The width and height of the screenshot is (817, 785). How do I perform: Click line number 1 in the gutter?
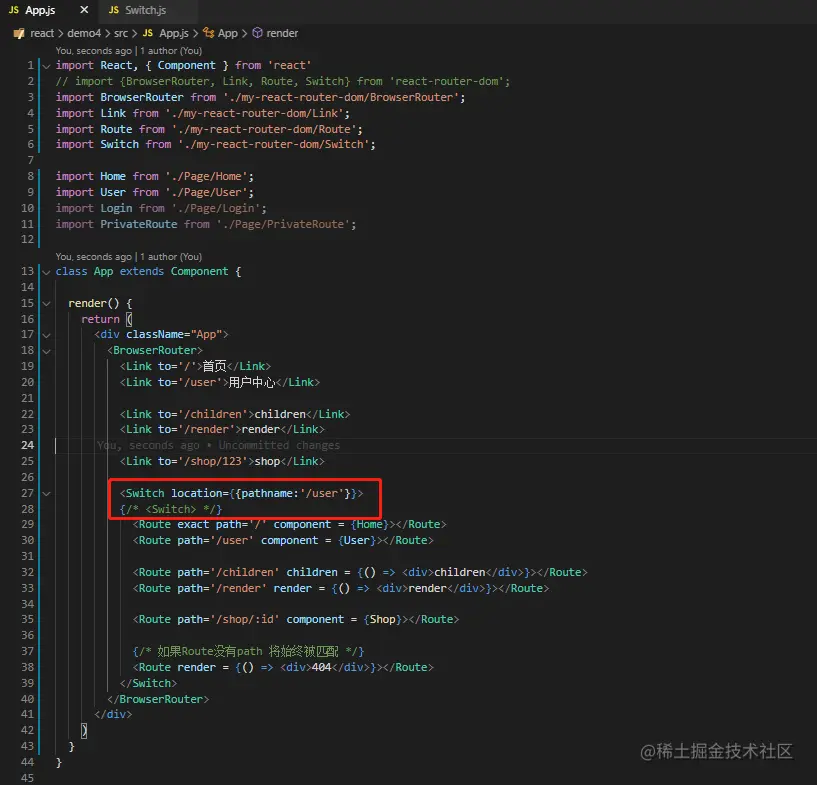[x=31, y=66]
